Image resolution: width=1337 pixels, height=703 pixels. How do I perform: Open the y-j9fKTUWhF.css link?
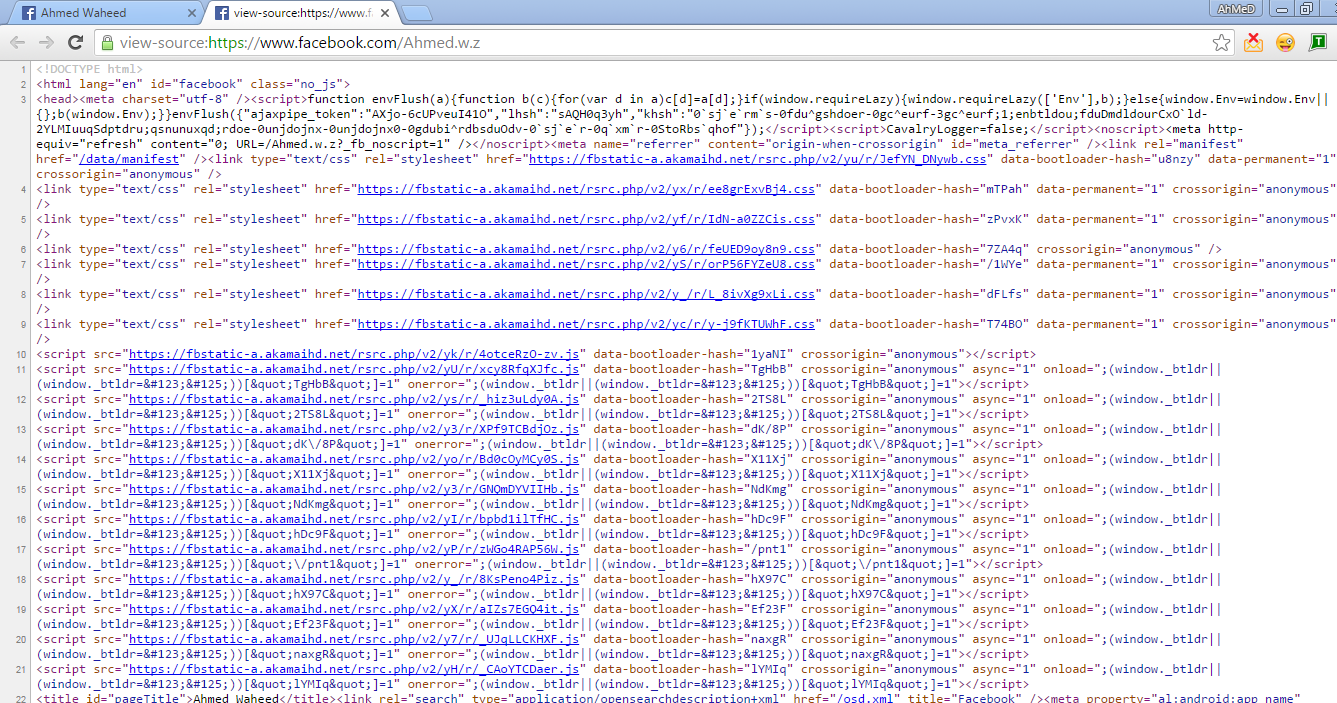[586, 324]
